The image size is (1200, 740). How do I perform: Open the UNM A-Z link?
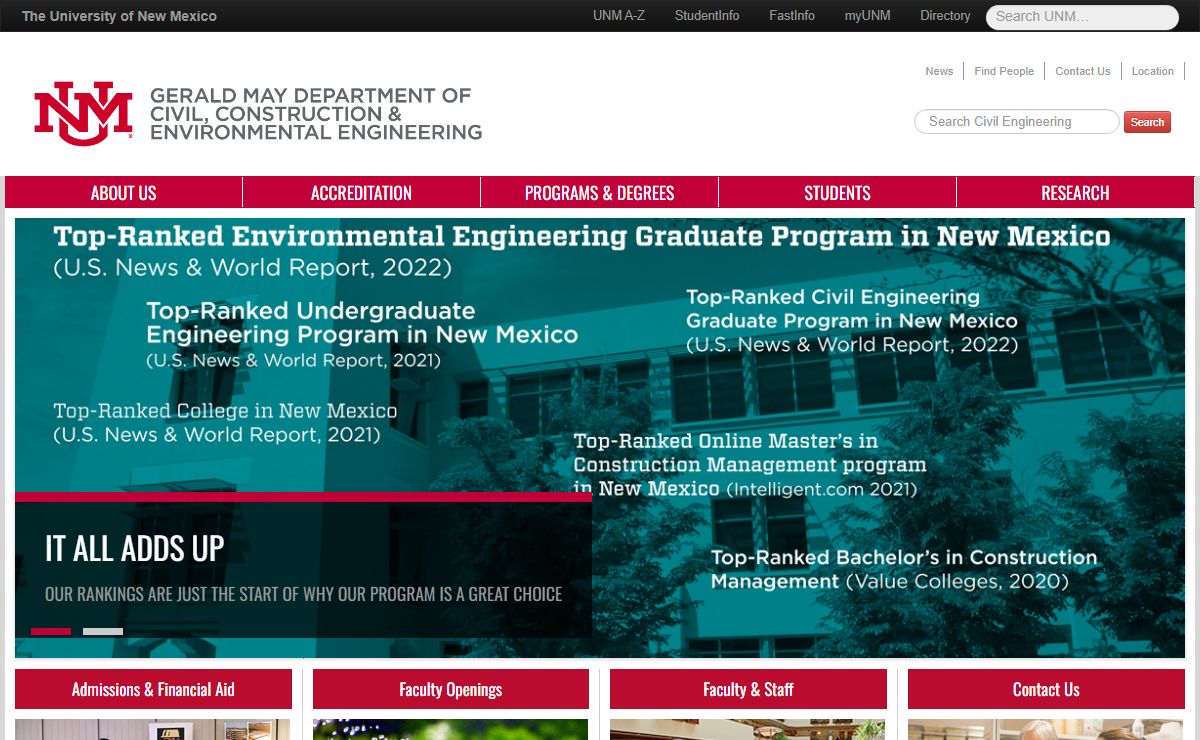[x=618, y=16]
